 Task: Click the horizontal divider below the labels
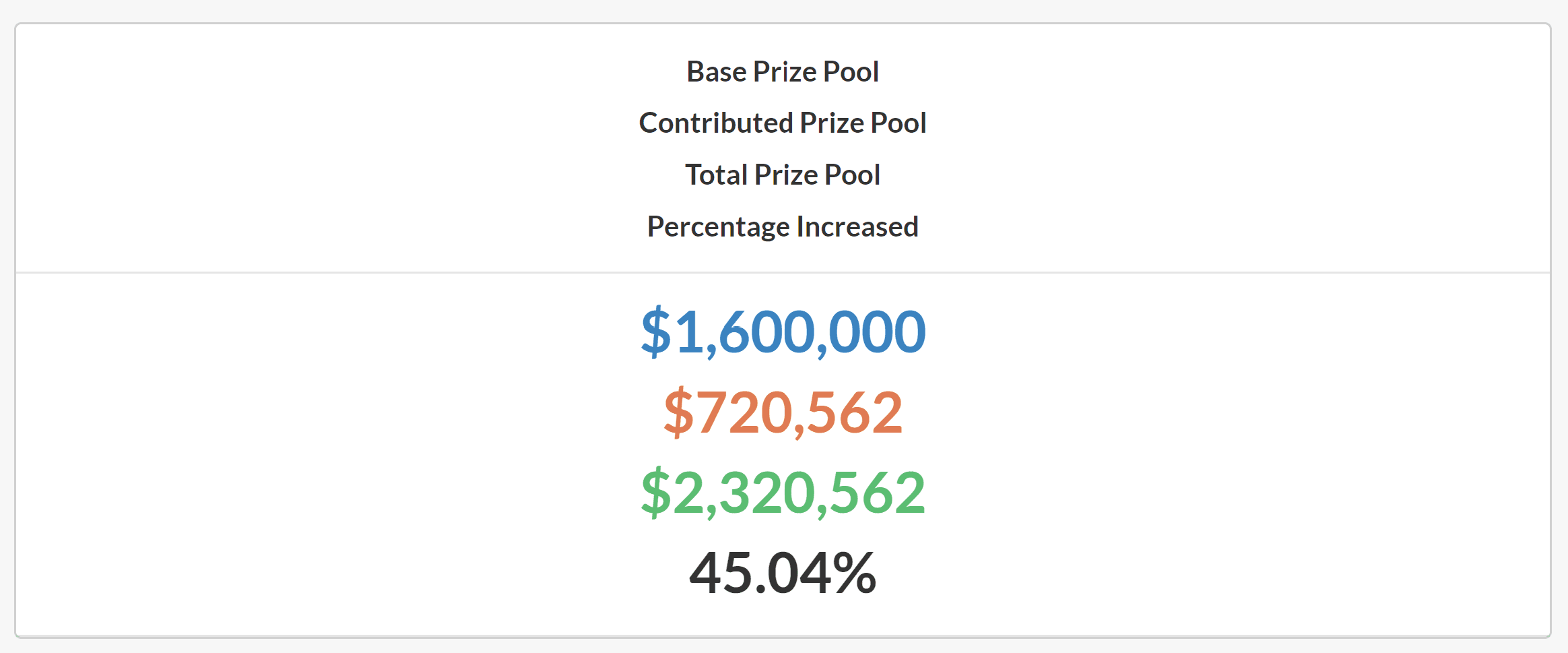[783, 272]
